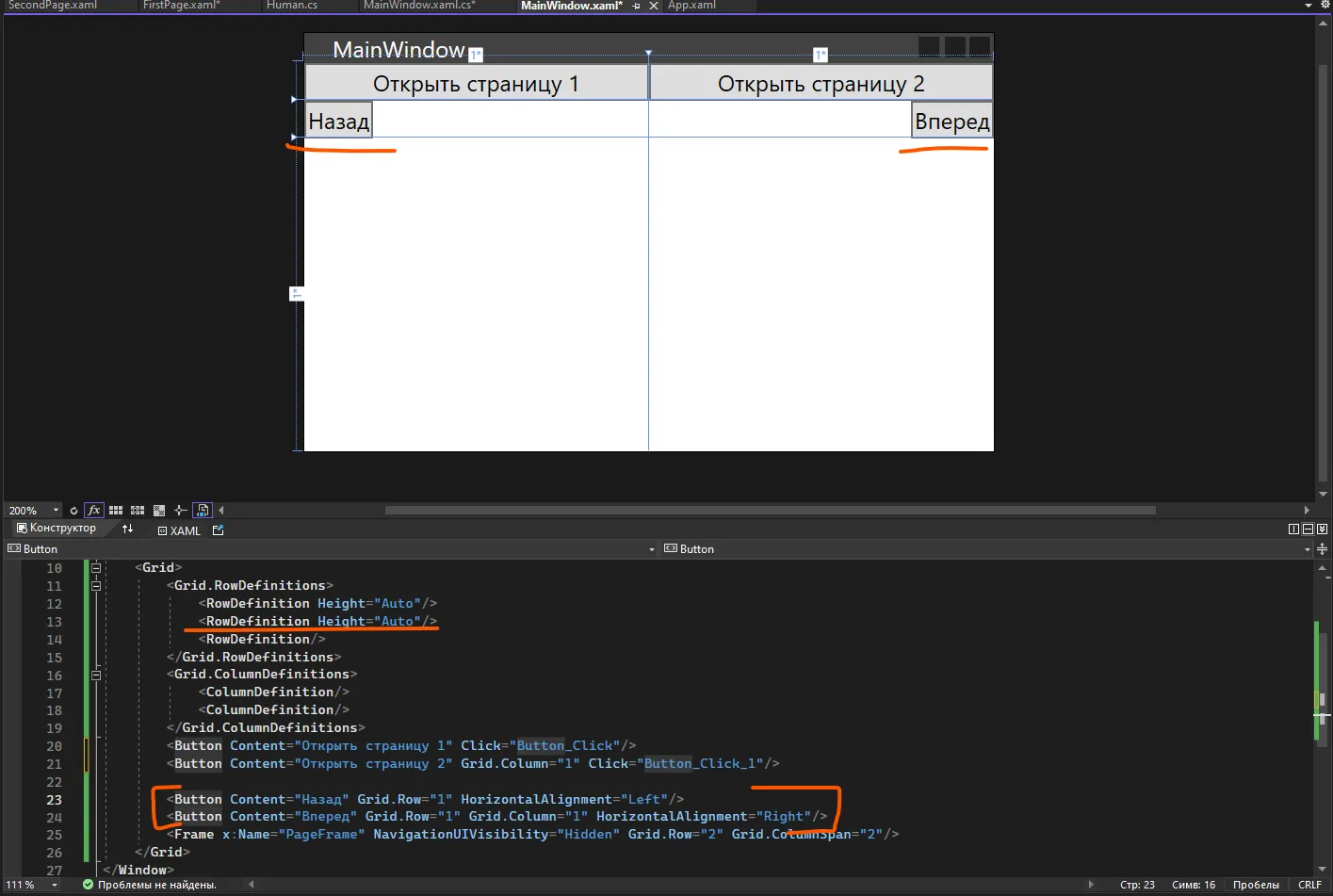Toggle effects (fx) display in designer toolbar
The image size is (1333, 896).
pos(93,510)
